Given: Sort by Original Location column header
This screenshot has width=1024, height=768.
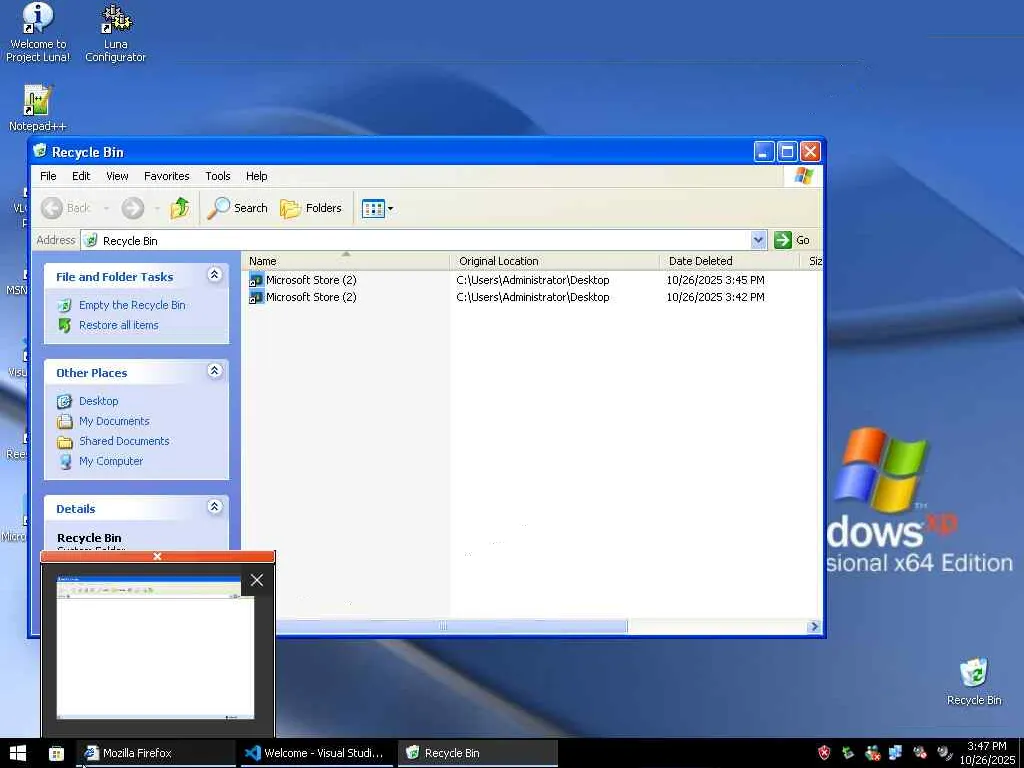Looking at the screenshot, I should tap(554, 261).
